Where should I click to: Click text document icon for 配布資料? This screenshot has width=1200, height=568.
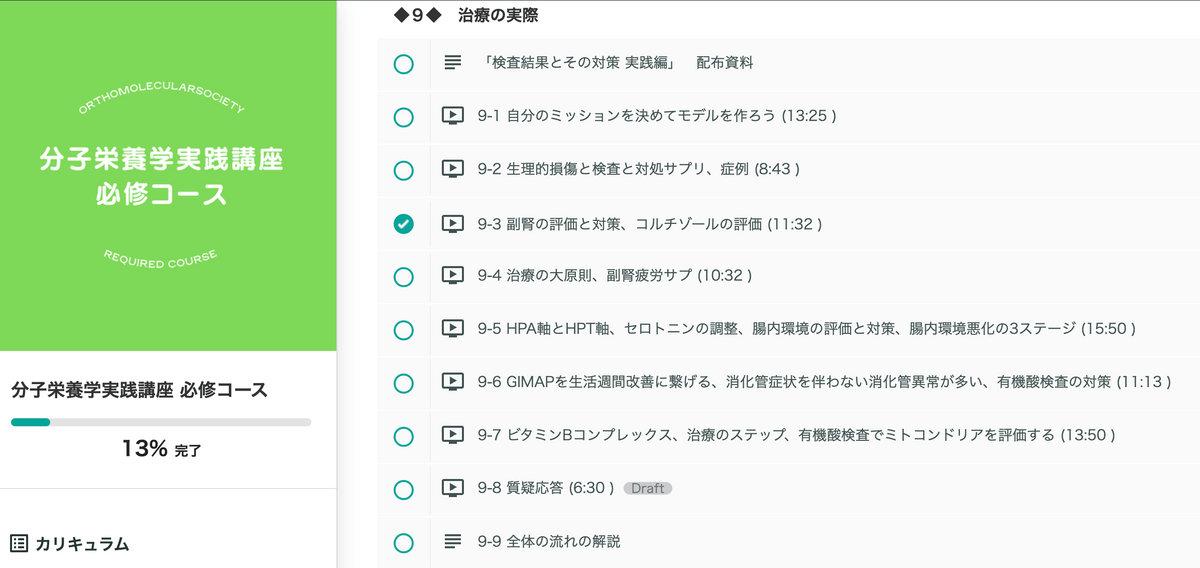pyautogui.click(x=453, y=63)
